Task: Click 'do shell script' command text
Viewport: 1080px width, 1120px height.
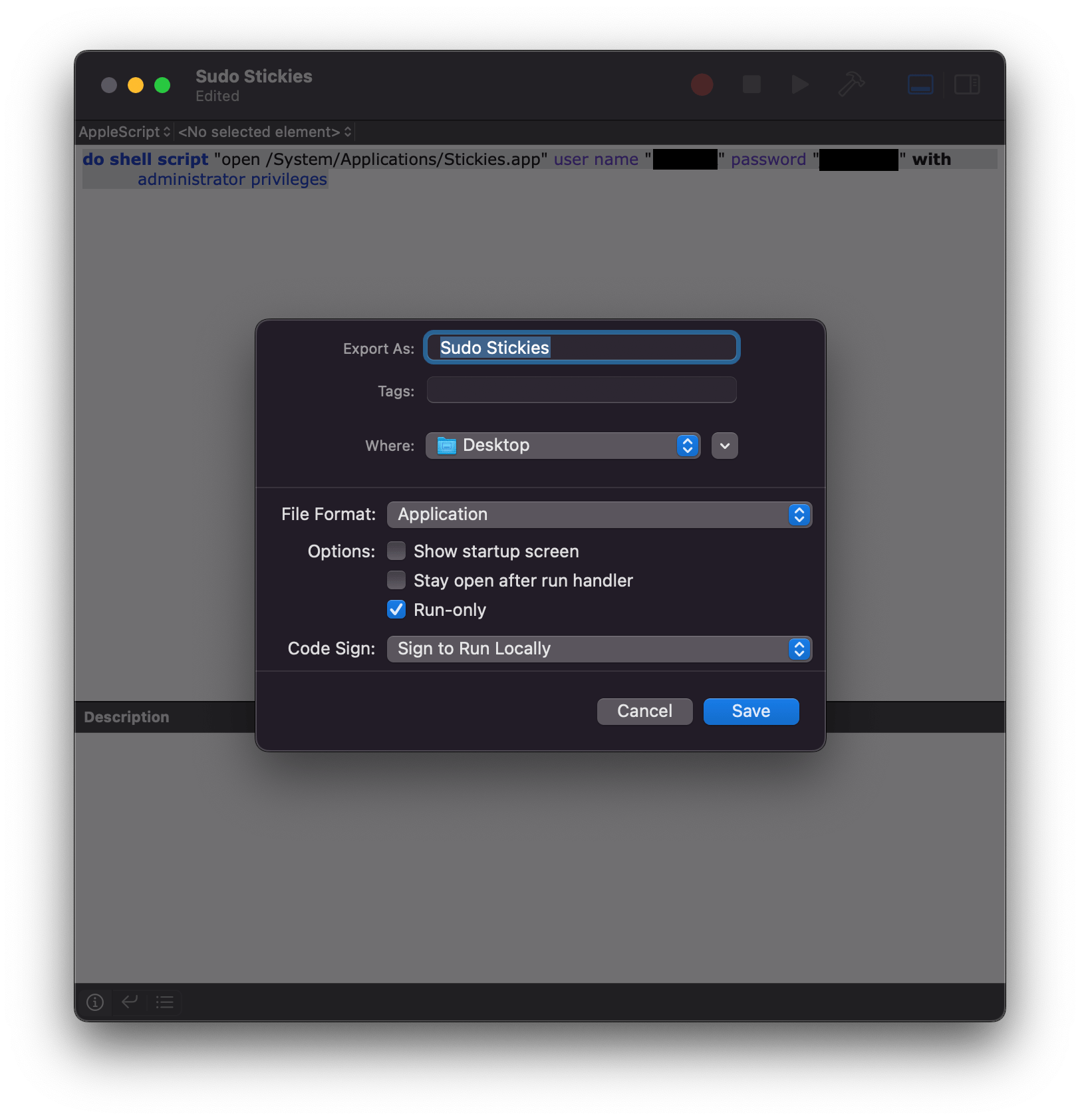Action: point(146,160)
